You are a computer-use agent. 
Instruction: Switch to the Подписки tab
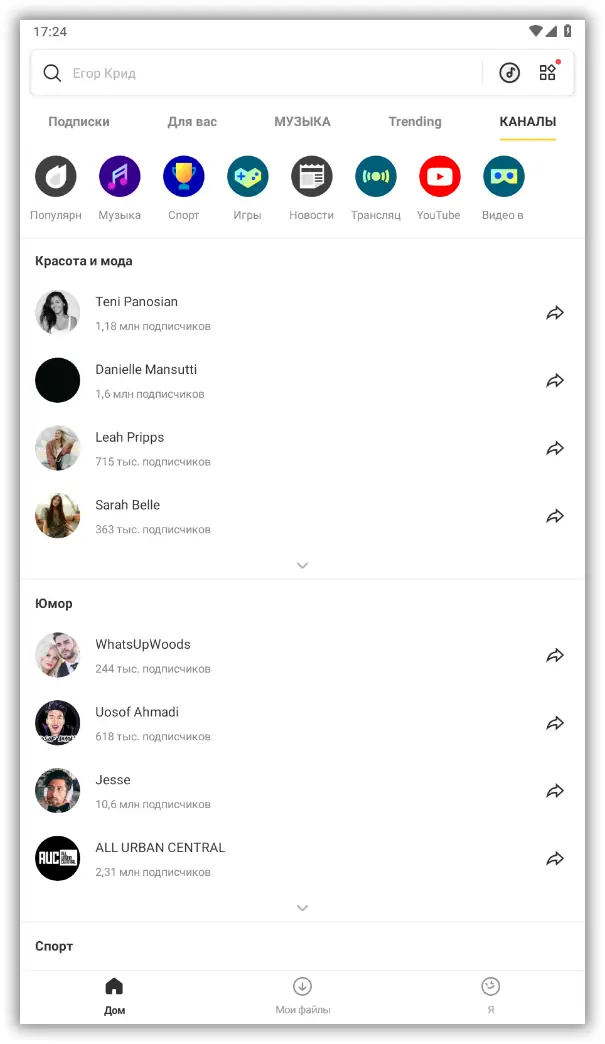(79, 122)
